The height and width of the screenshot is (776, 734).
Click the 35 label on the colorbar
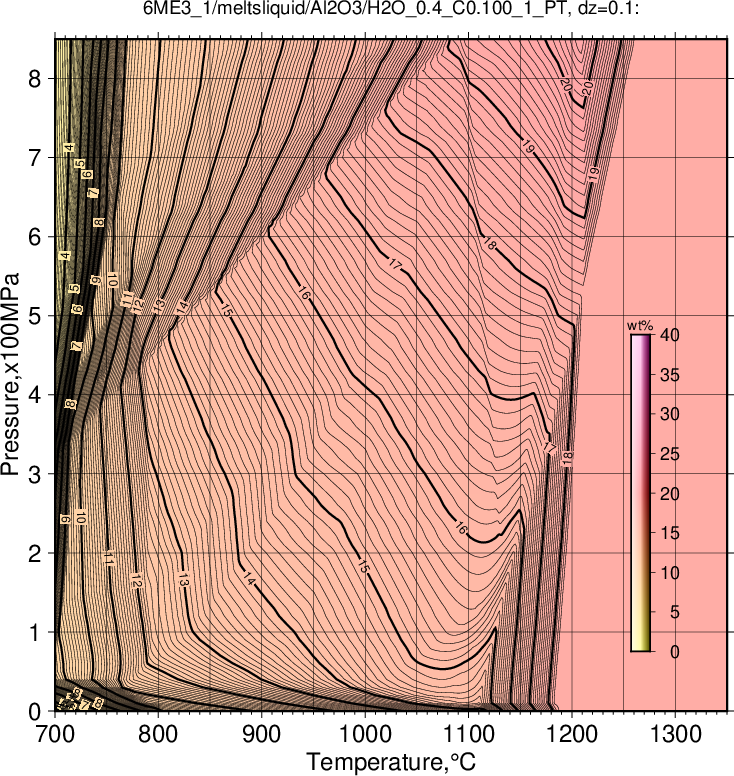coord(669,375)
